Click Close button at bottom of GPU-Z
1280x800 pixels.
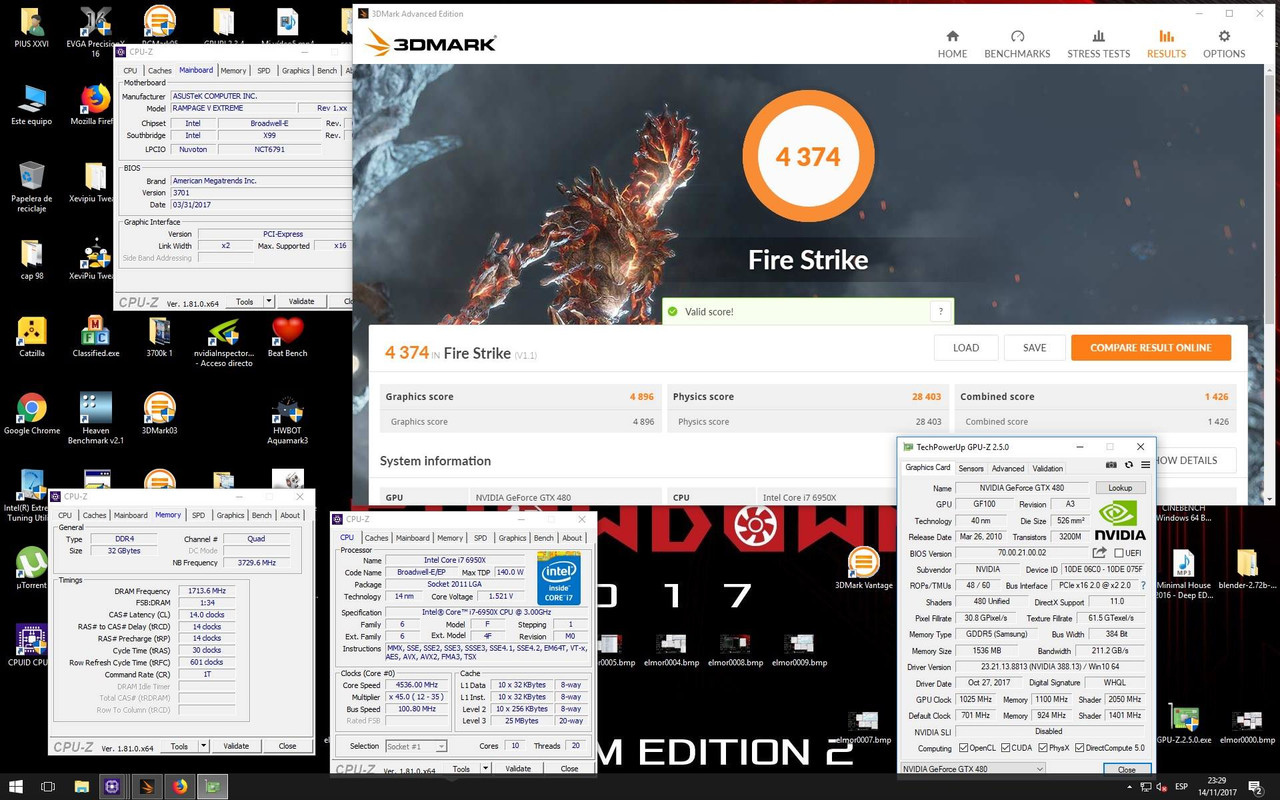click(x=1127, y=769)
